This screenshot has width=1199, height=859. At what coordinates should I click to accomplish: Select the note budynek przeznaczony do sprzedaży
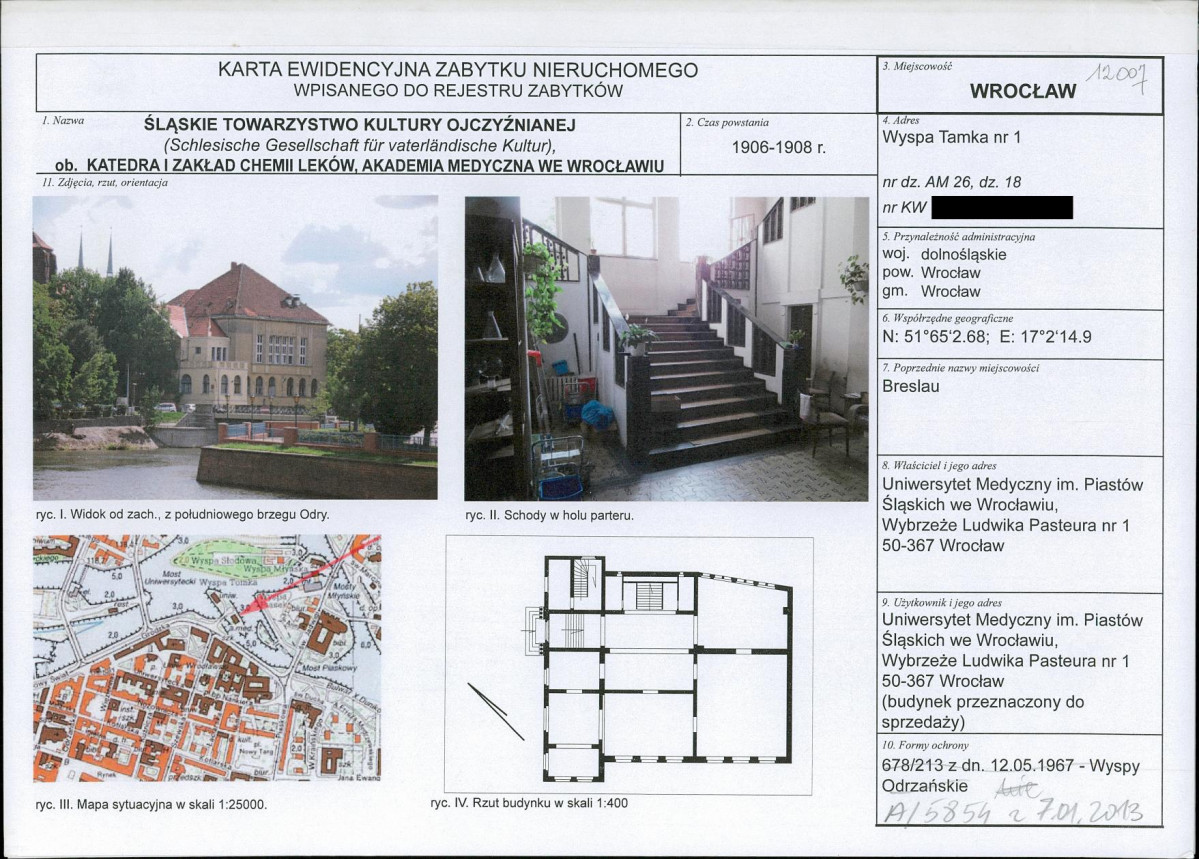click(x=983, y=712)
